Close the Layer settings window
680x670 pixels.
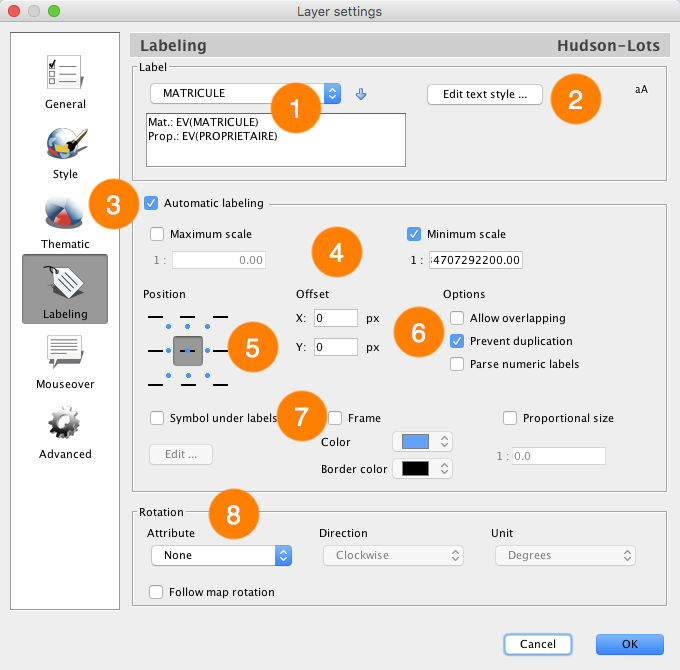point(14,11)
